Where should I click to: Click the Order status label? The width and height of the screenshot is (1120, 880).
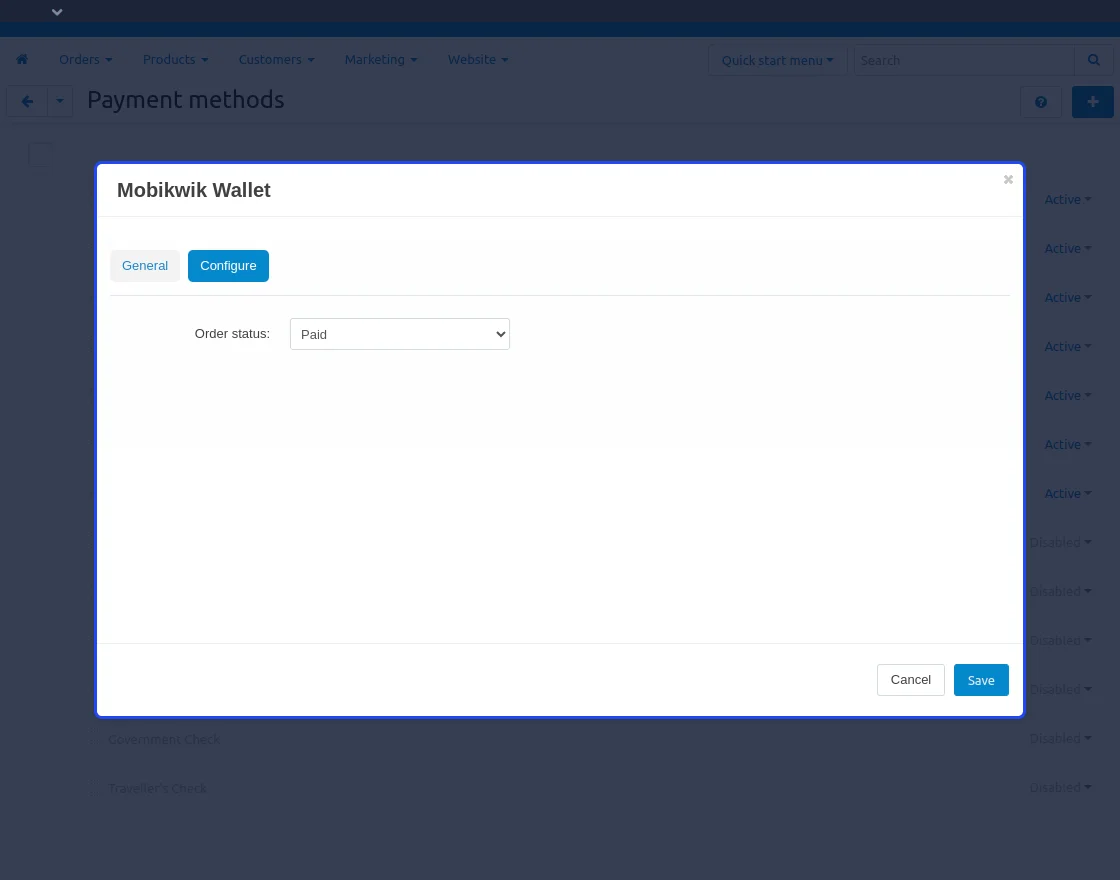pyautogui.click(x=232, y=334)
